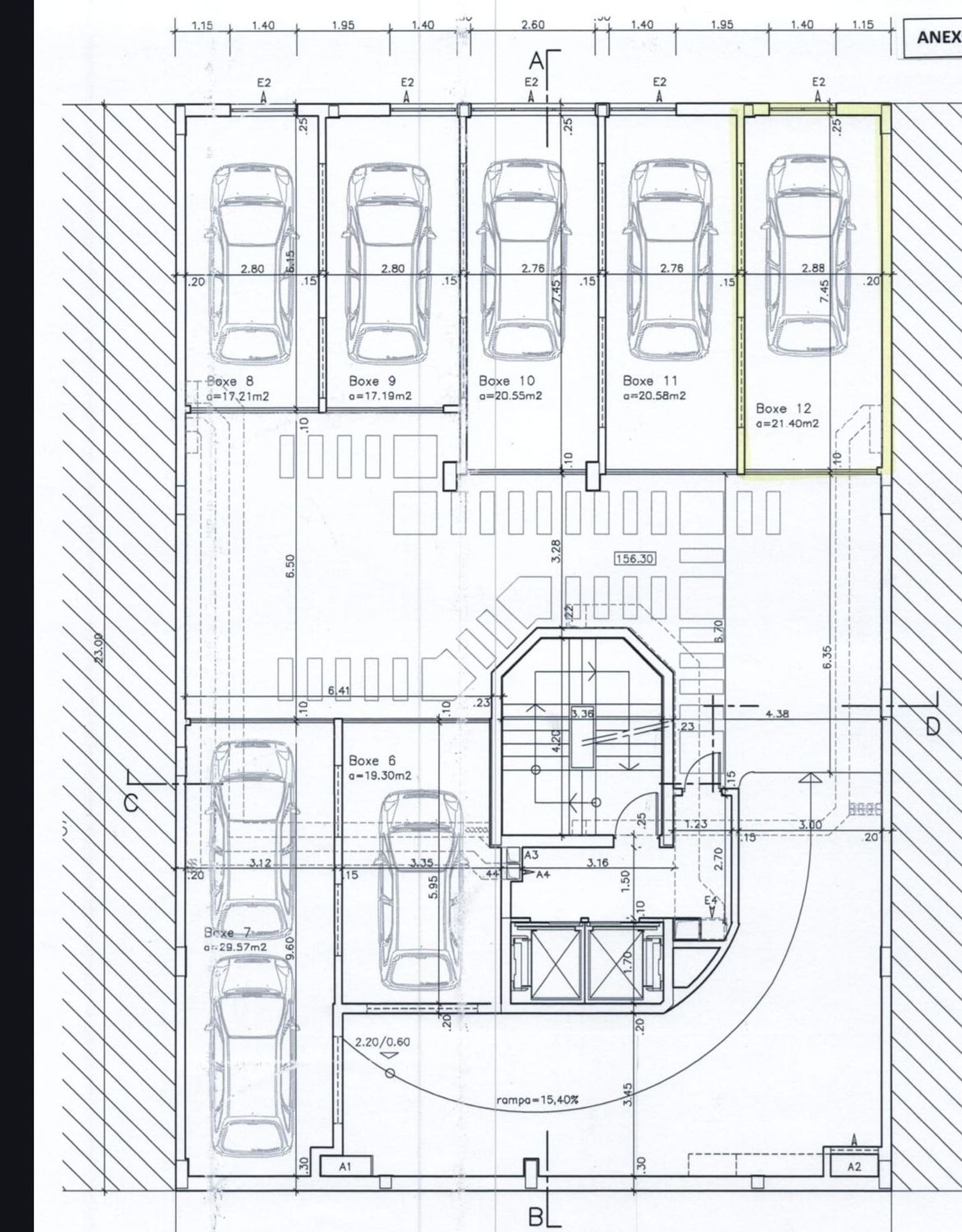Click the car drawing in Boxe 11
Image resolution: width=962 pixels, height=1232 pixels.
tap(670, 260)
